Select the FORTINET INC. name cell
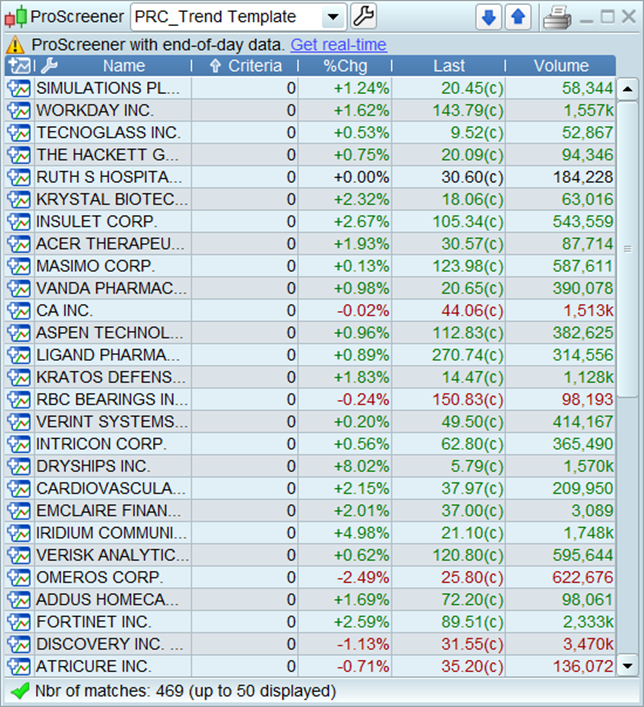Image resolution: width=644 pixels, height=707 pixels. (113, 622)
